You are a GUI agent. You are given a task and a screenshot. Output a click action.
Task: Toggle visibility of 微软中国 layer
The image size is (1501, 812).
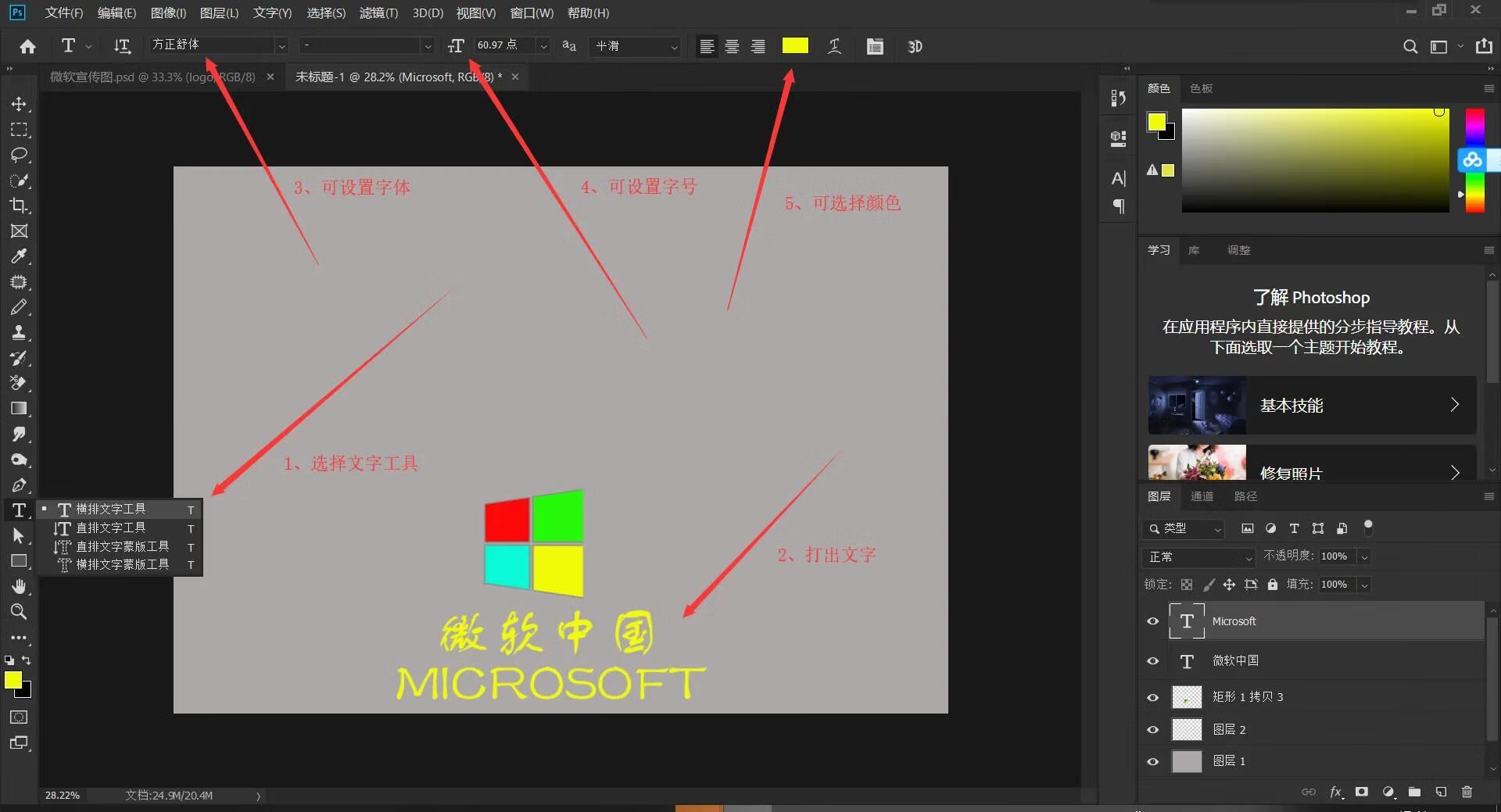1152,661
